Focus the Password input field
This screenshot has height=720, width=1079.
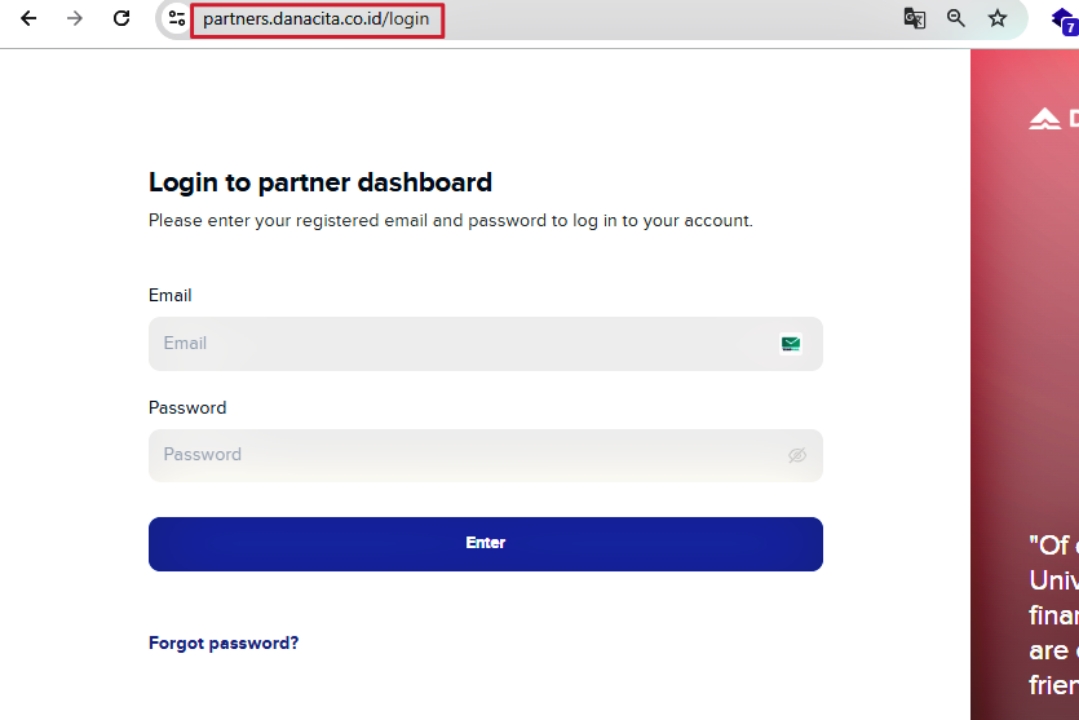(460, 455)
